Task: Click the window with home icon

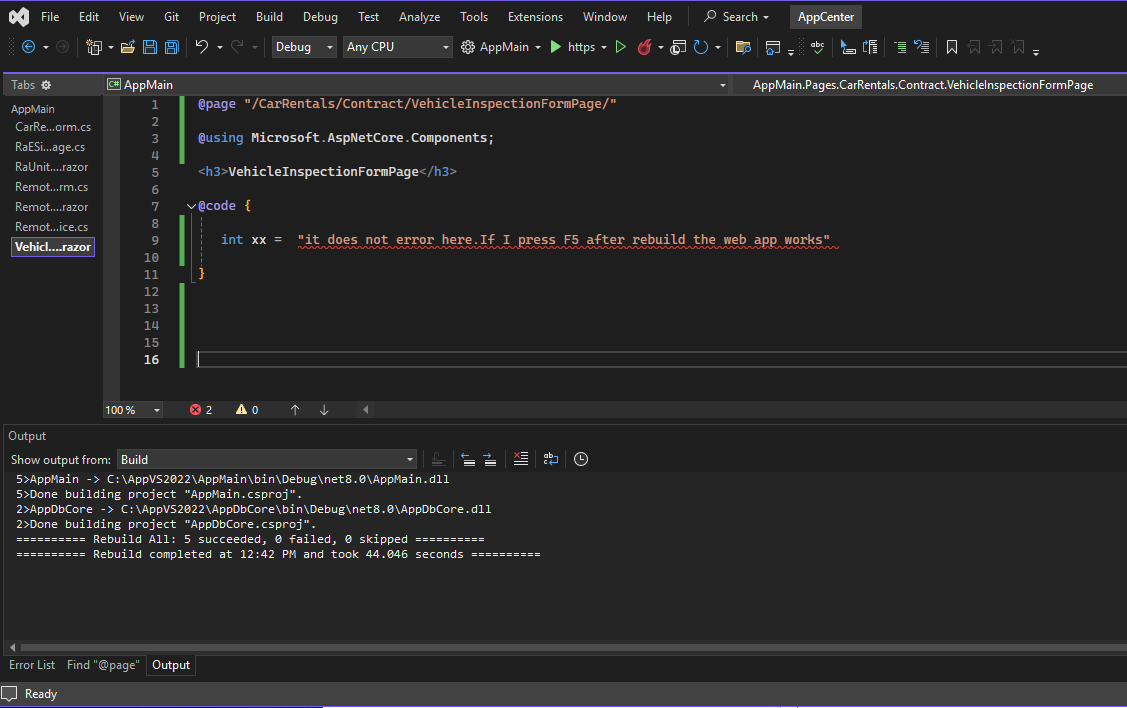Action: coord(773,47)
